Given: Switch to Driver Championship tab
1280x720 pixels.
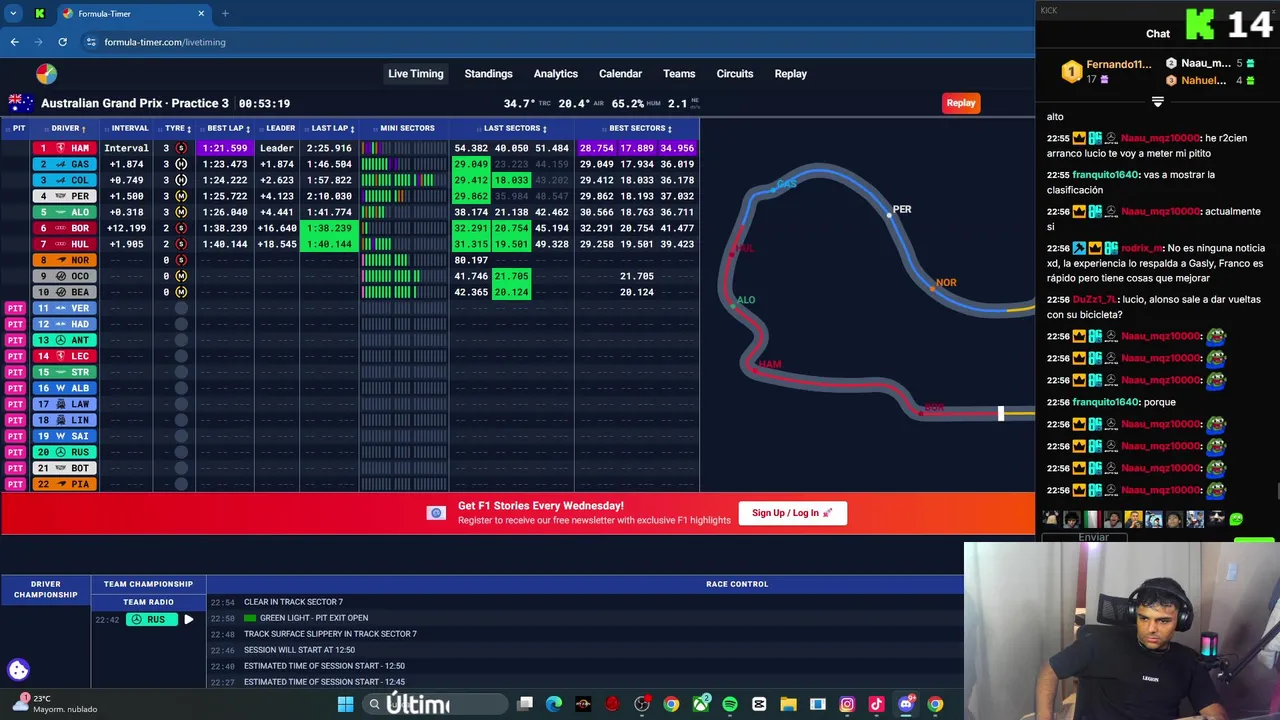Looking at the screenshot, I should (x=45, y=589).
